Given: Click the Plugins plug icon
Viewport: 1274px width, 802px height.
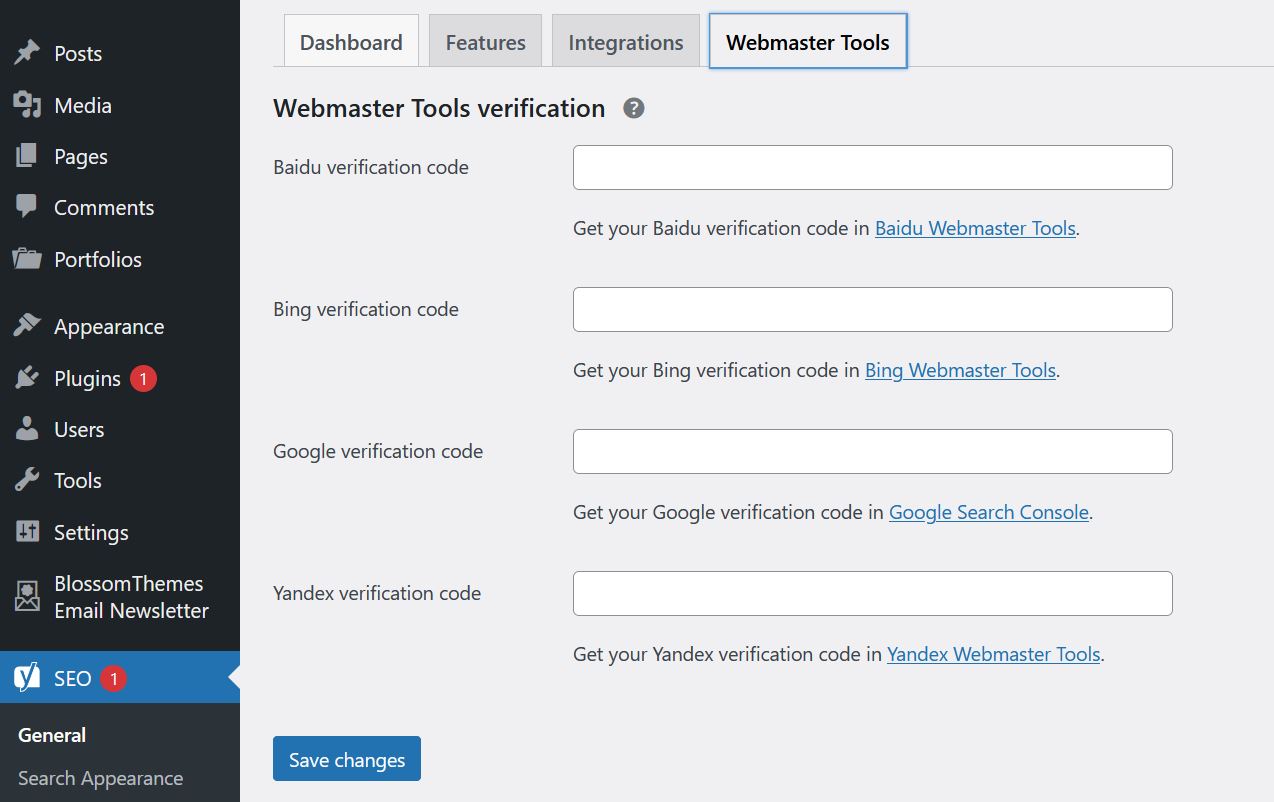Looking at the screenshot, I should coord(27,378).
